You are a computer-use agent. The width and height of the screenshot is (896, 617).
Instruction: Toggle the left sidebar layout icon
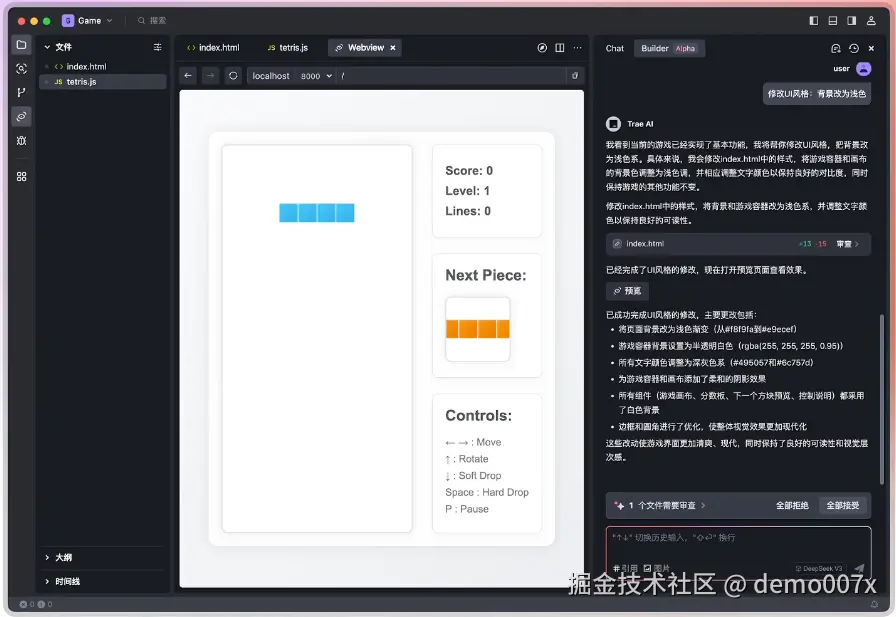(x=814, y=21)
